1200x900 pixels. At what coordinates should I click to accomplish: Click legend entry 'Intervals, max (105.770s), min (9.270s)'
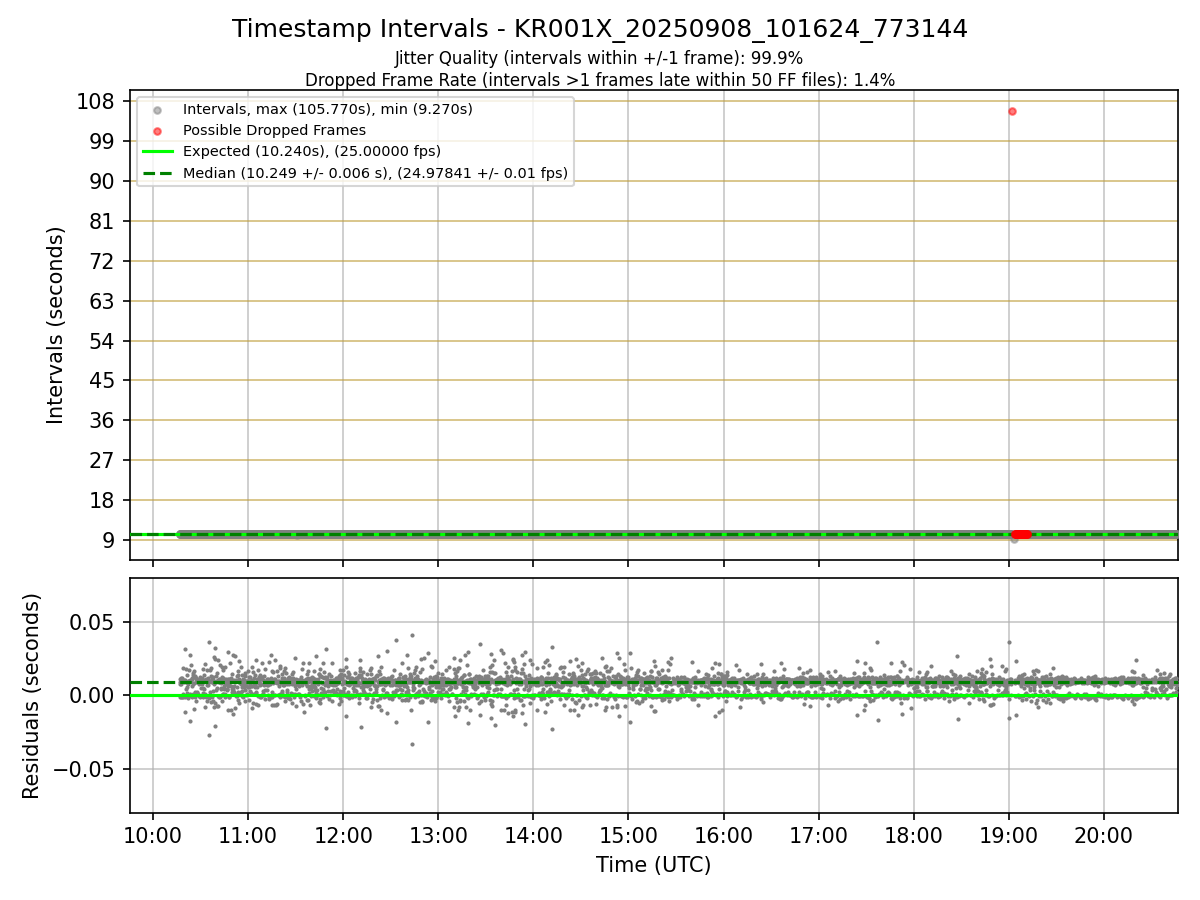pos(328,108)
